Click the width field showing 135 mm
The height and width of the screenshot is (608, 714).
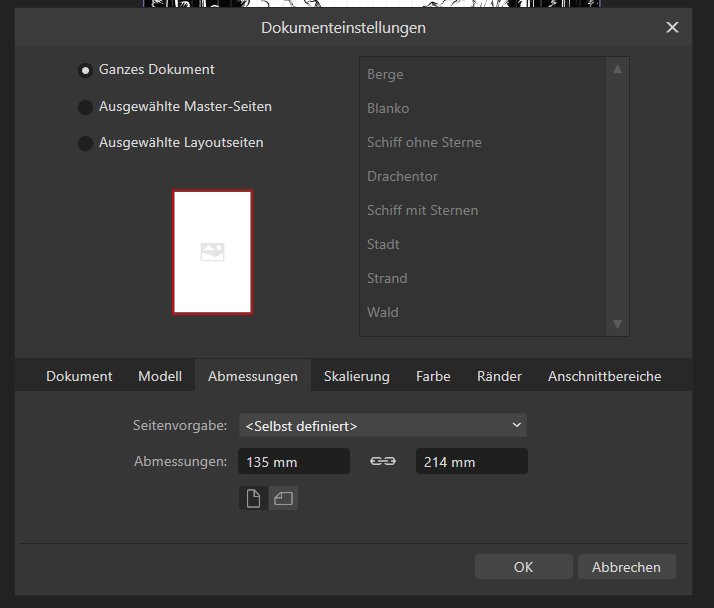294,461
